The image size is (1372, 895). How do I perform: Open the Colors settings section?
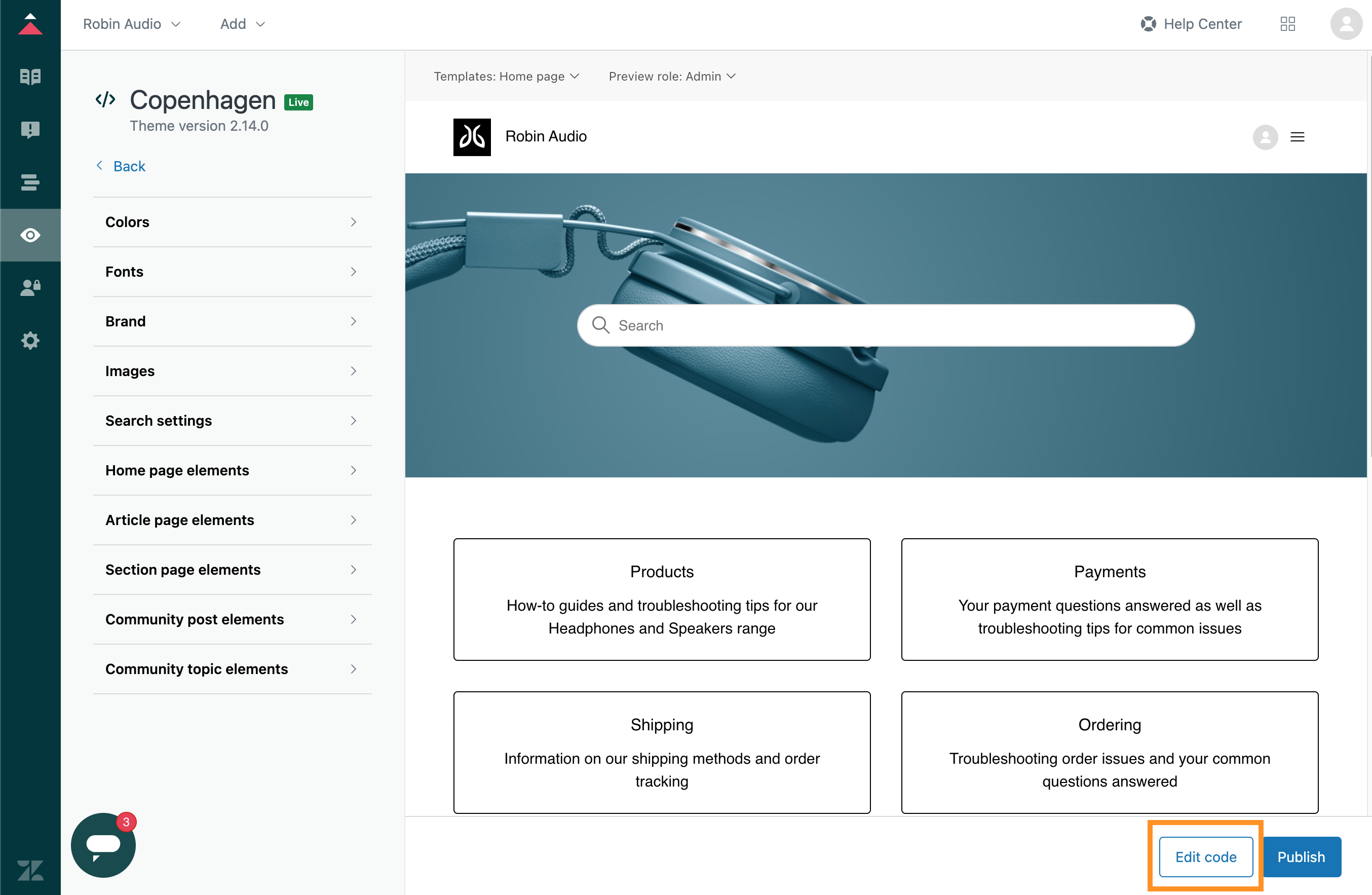point(232,222)
